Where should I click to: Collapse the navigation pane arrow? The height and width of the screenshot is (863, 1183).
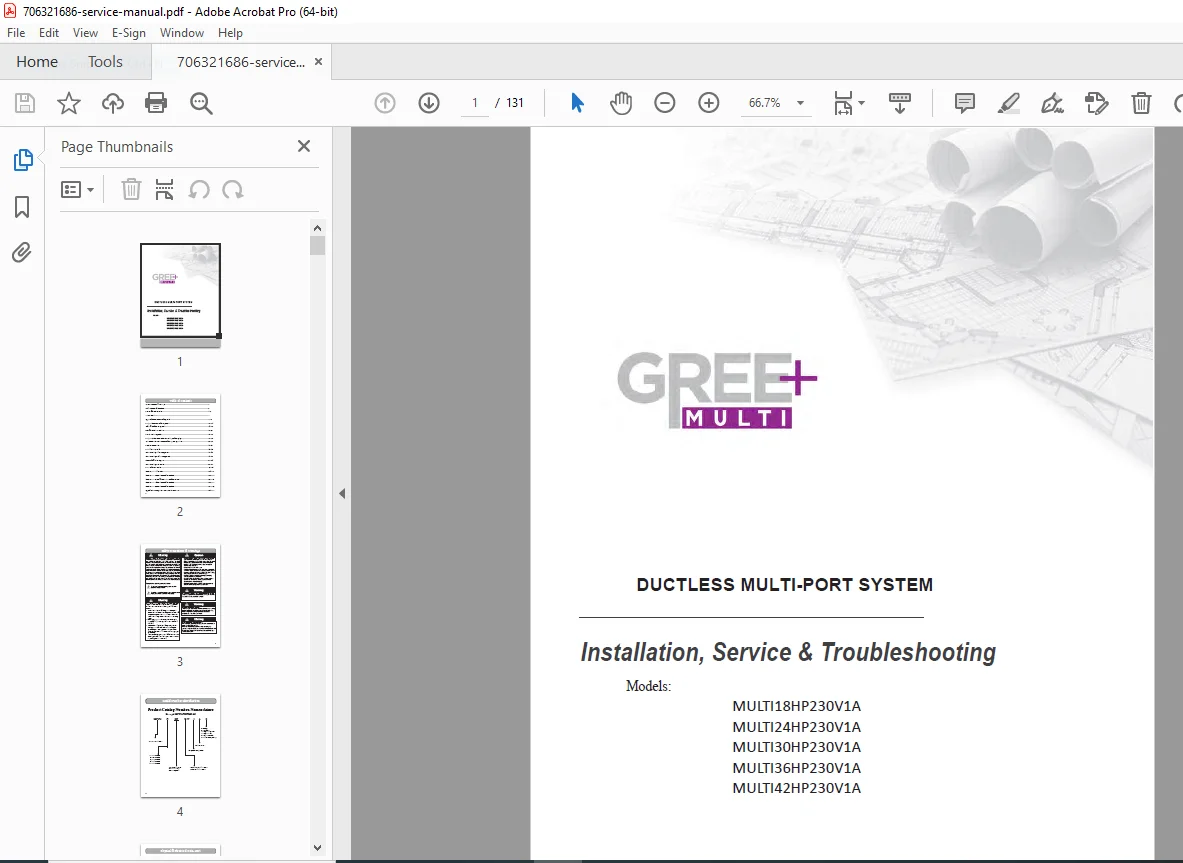click(342, 493)
